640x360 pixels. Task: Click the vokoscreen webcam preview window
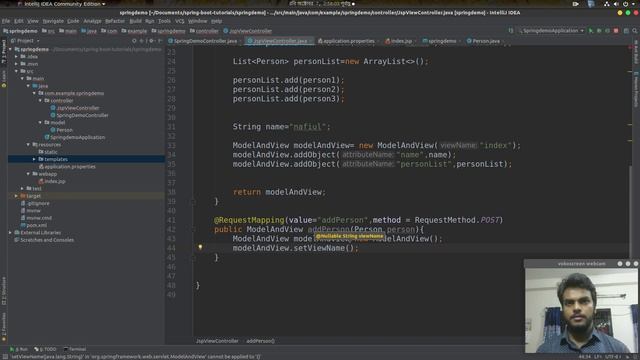click(581, 310)
